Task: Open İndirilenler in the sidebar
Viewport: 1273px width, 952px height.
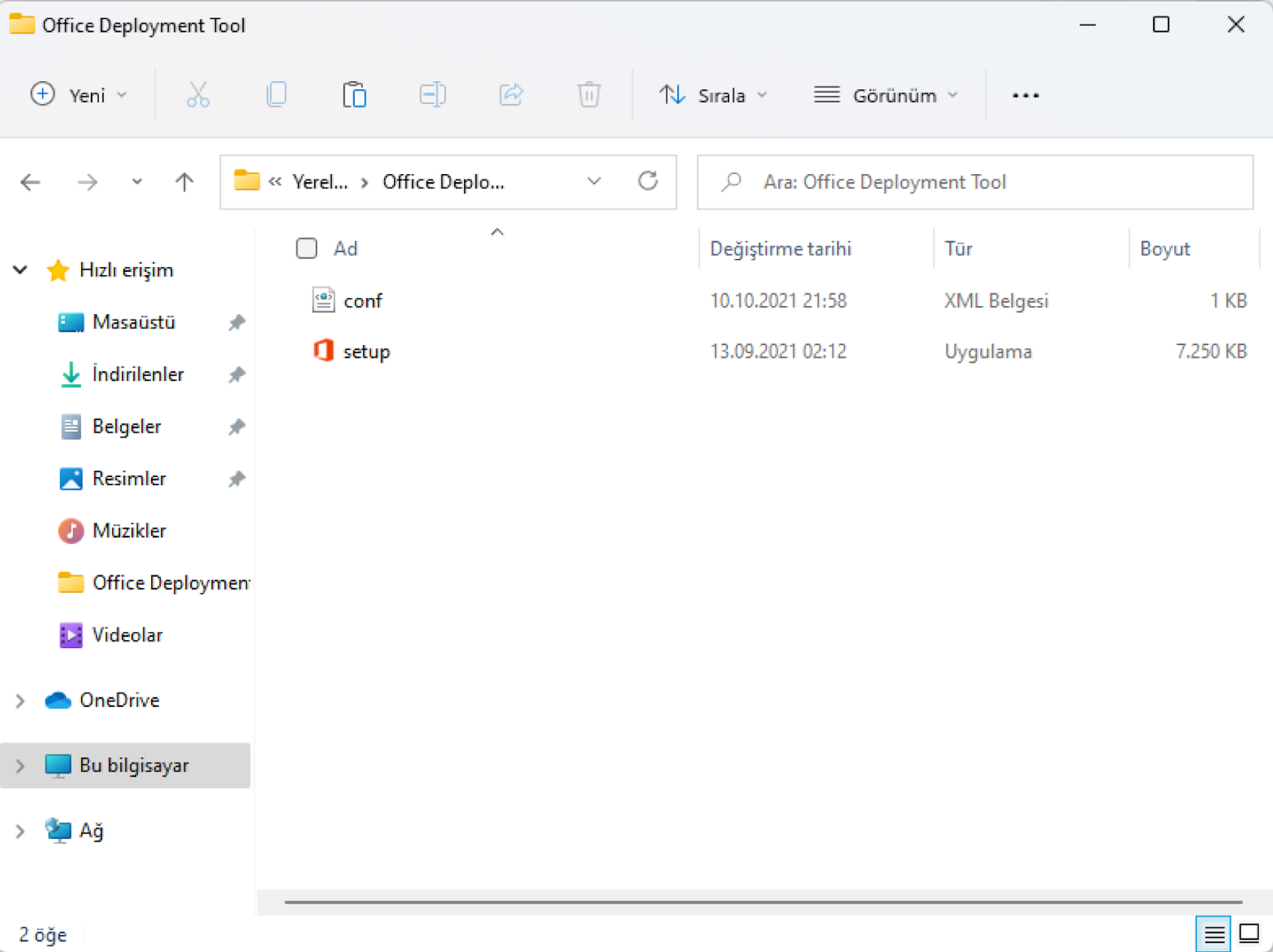Action: (x=138, y=374)
